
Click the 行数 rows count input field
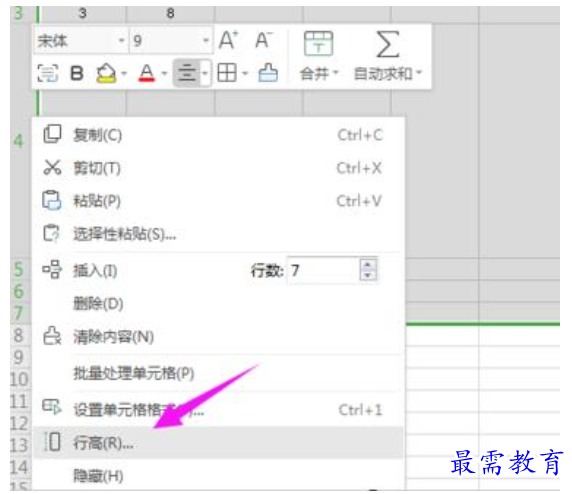(x=323, y=270)
